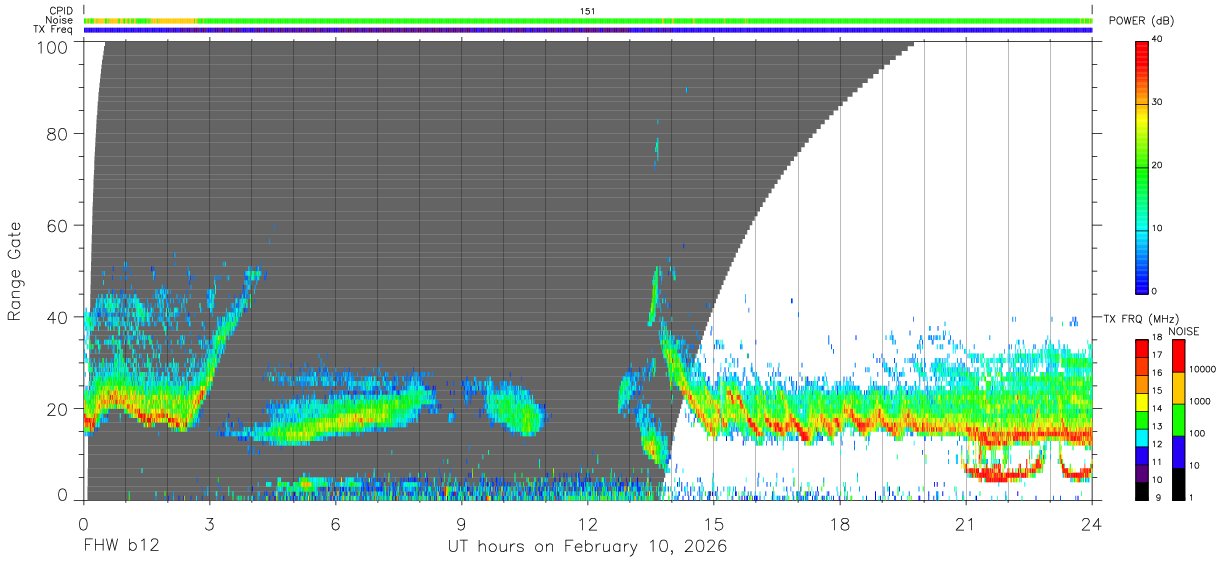This screenshot has width=1228, height=567.
Task: Click the 21 tick on the UT hours axis
Action: [x=966, y=523]
